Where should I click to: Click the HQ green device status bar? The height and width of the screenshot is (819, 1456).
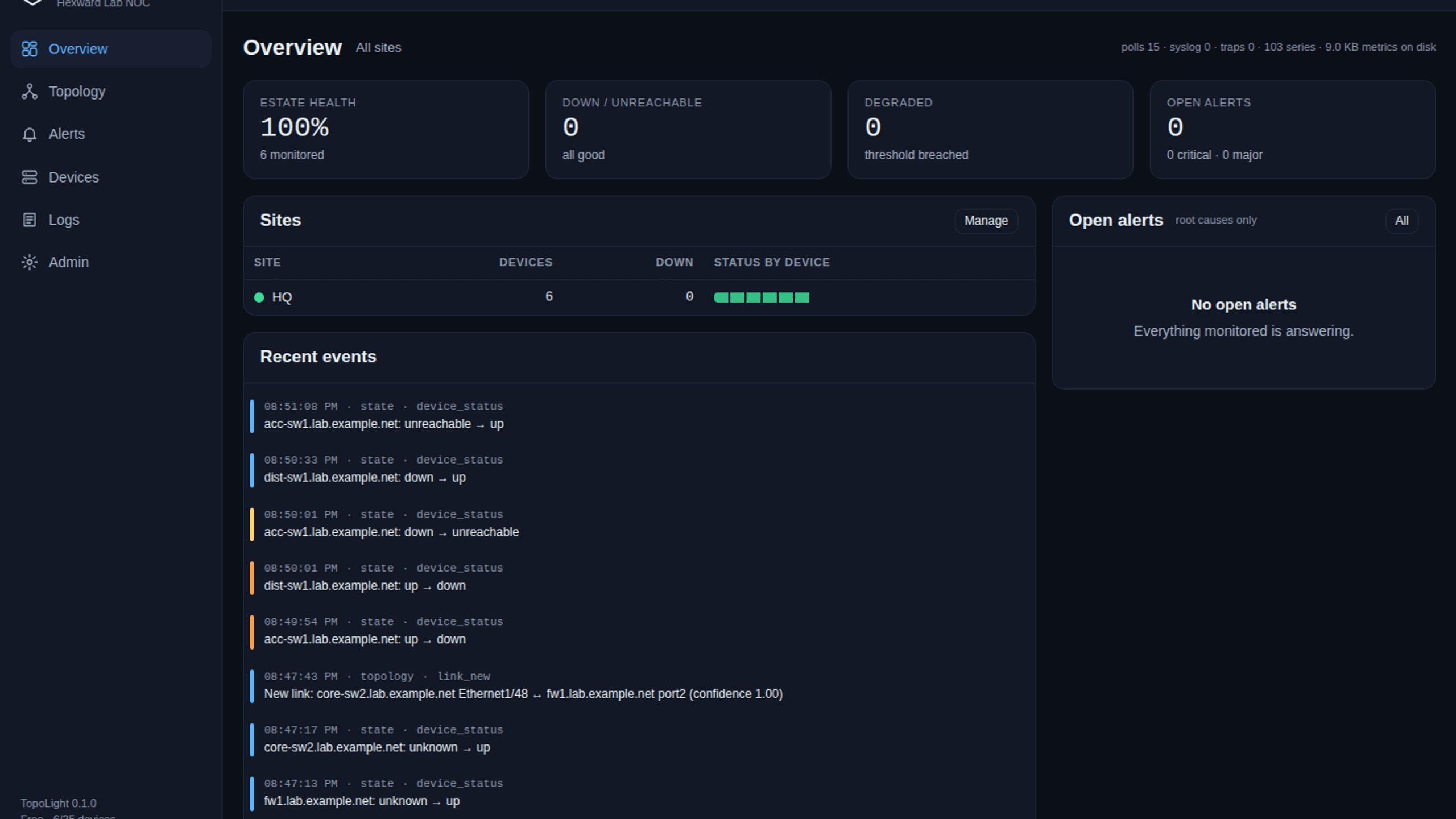click(762, 297)
